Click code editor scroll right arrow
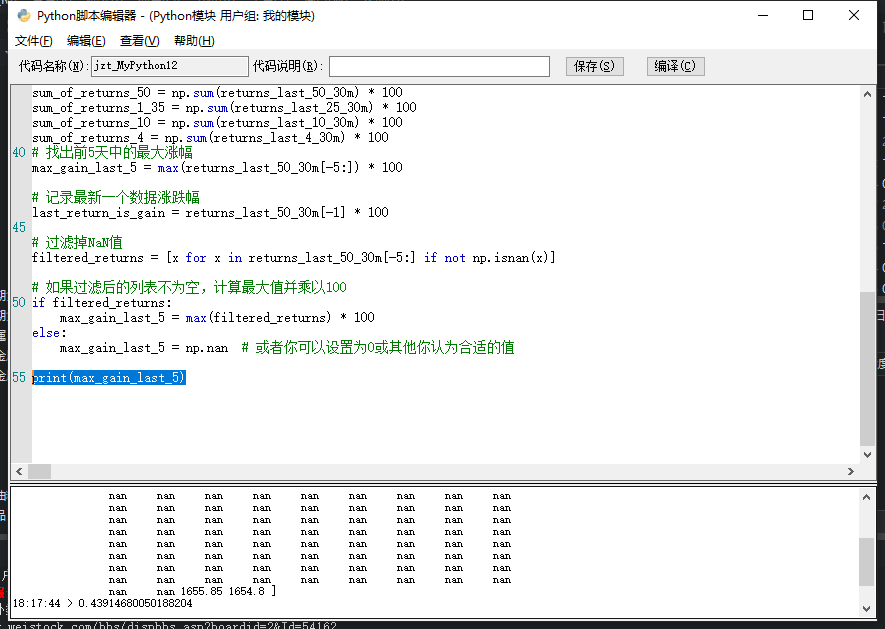This screenshot has height=629, width=885. 851,471
